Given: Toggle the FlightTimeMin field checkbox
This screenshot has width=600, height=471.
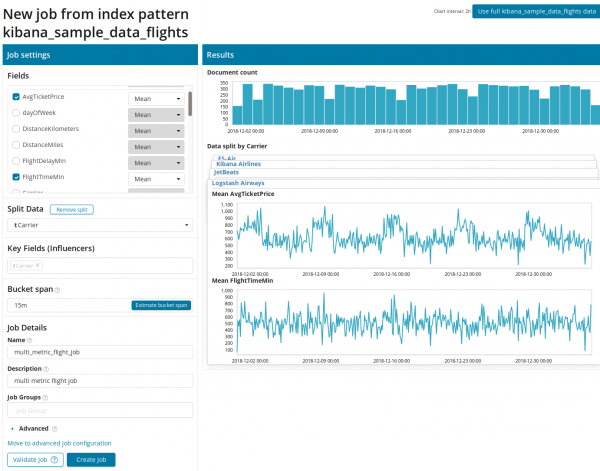Looking at the screenshot, I should coord(16,177).
